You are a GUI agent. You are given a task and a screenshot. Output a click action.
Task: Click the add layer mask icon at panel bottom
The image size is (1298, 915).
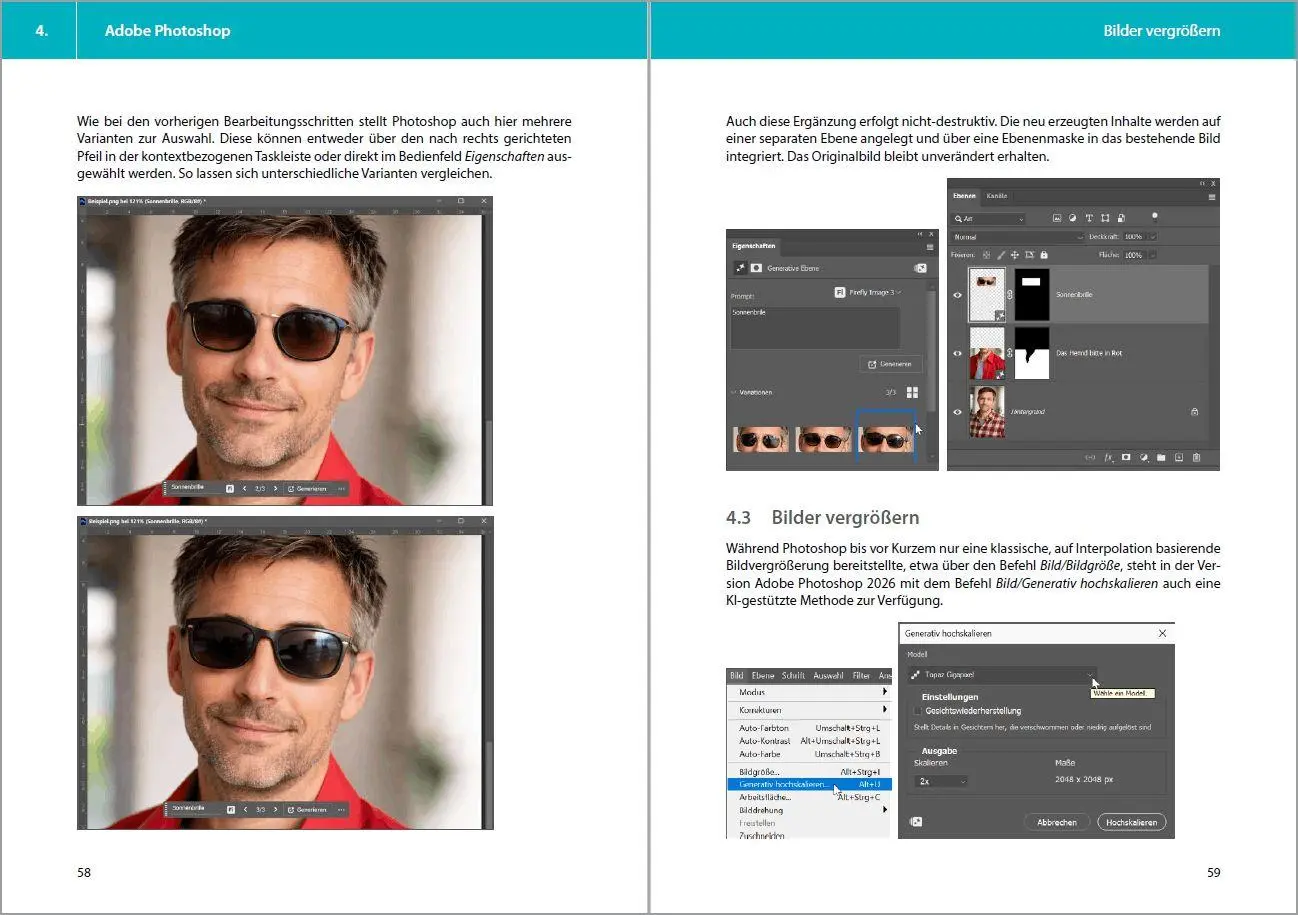tap(1126, 457)
